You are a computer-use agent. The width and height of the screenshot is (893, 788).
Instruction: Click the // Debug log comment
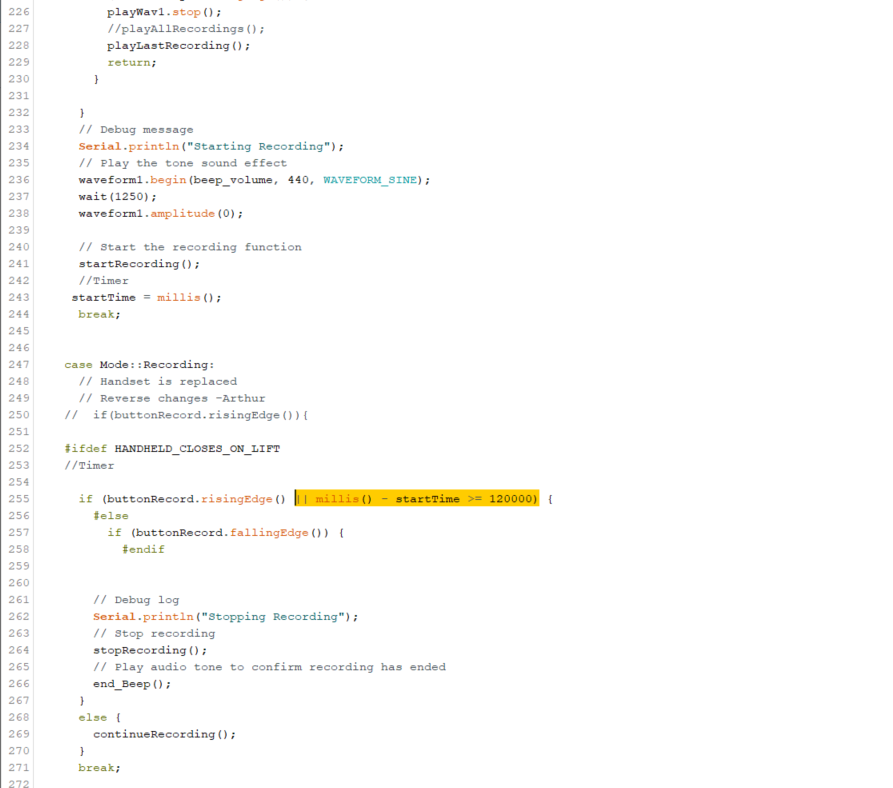point(136,600)
